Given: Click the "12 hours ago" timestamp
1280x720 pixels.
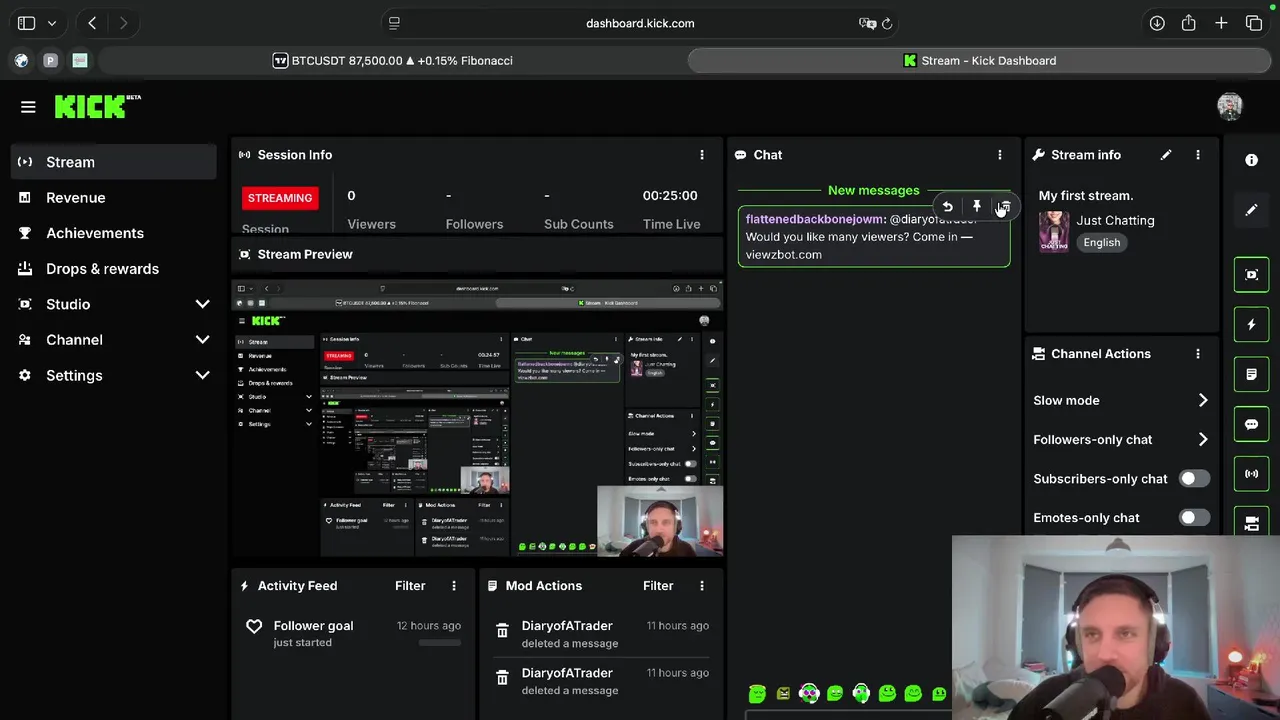Looking at the screenshot, I should pos(429,626).
